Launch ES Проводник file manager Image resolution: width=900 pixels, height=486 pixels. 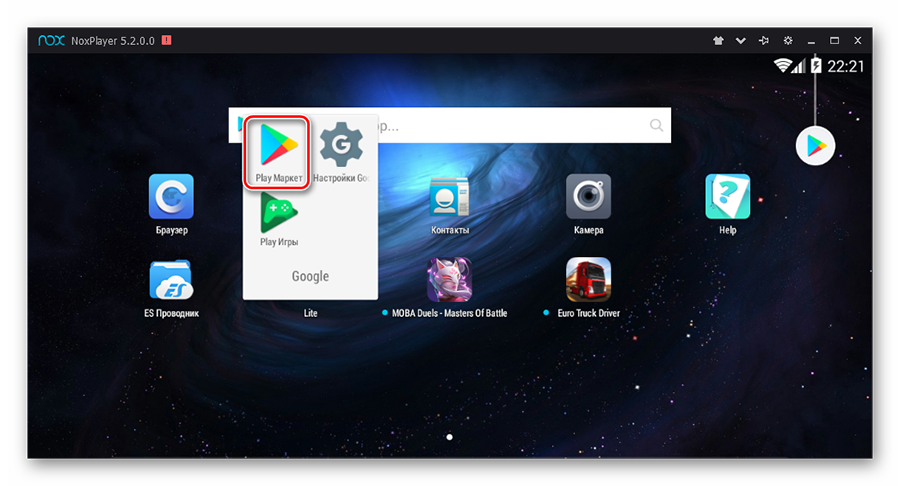pos(171,280)
